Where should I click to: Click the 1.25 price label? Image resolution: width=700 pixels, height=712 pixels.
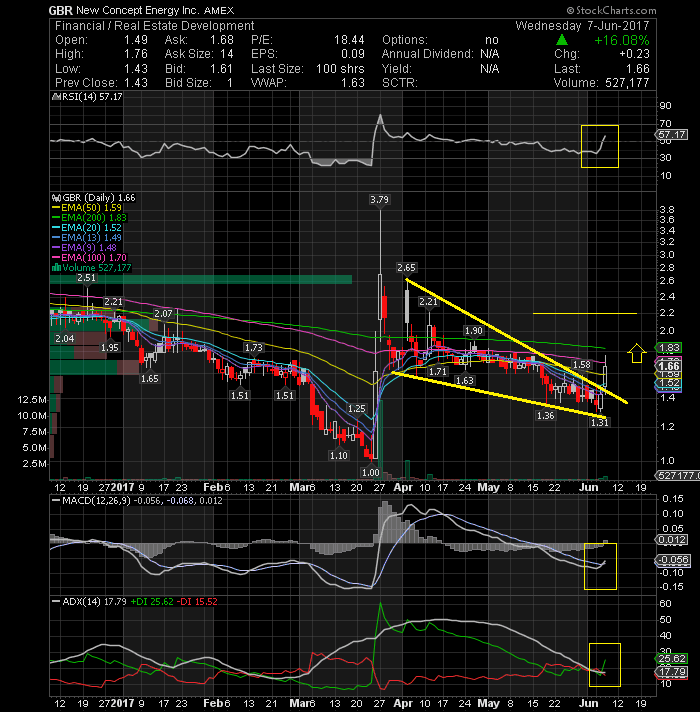point(356,408)
